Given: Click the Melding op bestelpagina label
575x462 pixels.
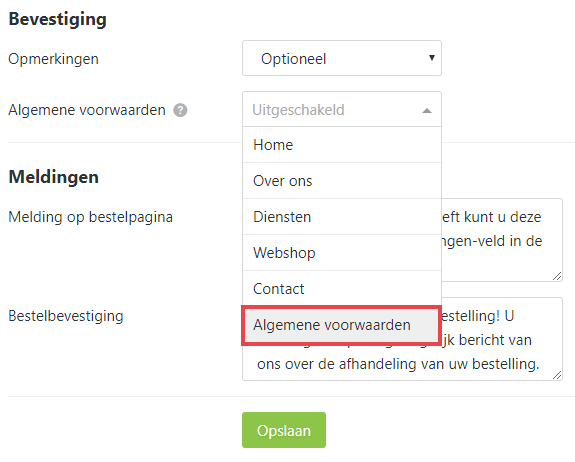Looking at the screenshot, I should tap(91, 217).
